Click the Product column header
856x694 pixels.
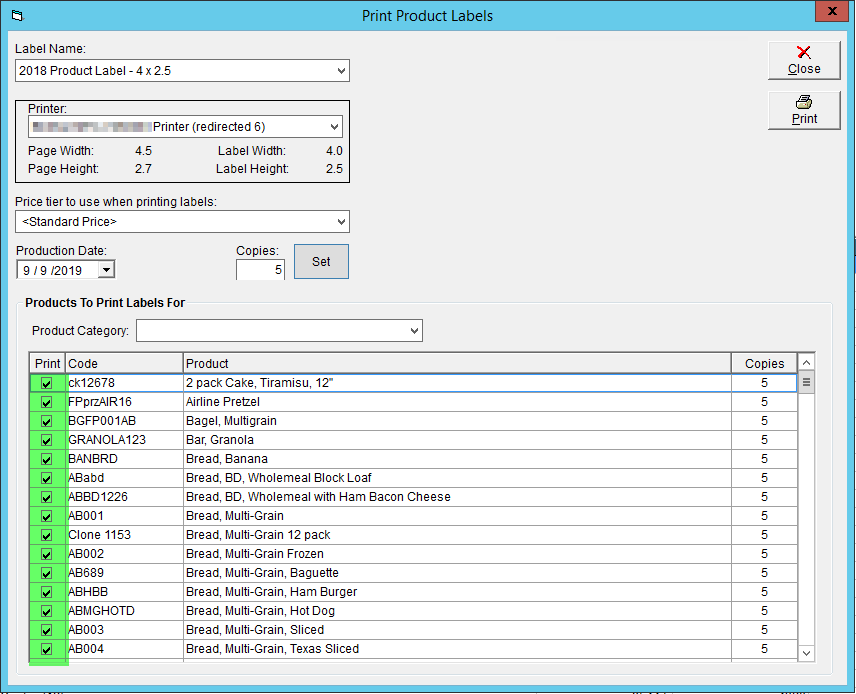point(457,364)
